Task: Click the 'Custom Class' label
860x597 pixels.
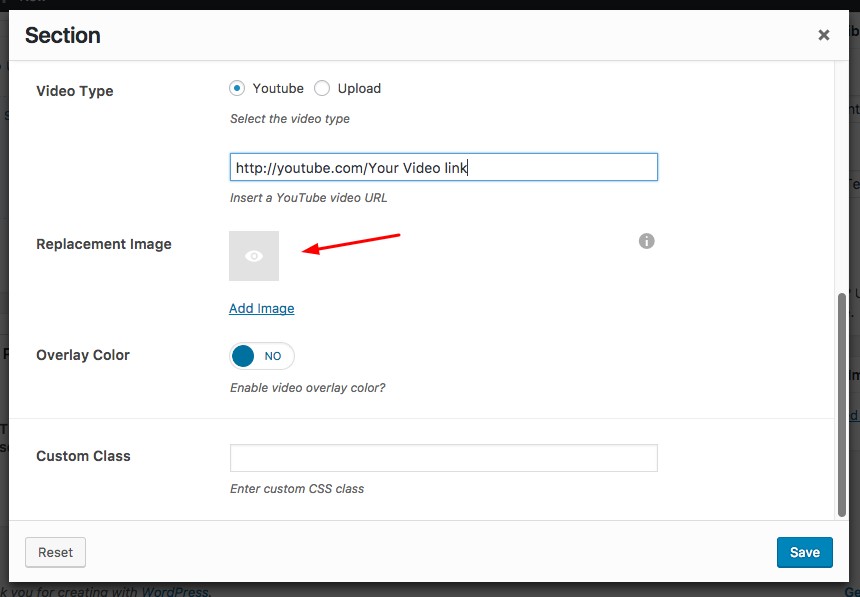Action: pos(83,456)
